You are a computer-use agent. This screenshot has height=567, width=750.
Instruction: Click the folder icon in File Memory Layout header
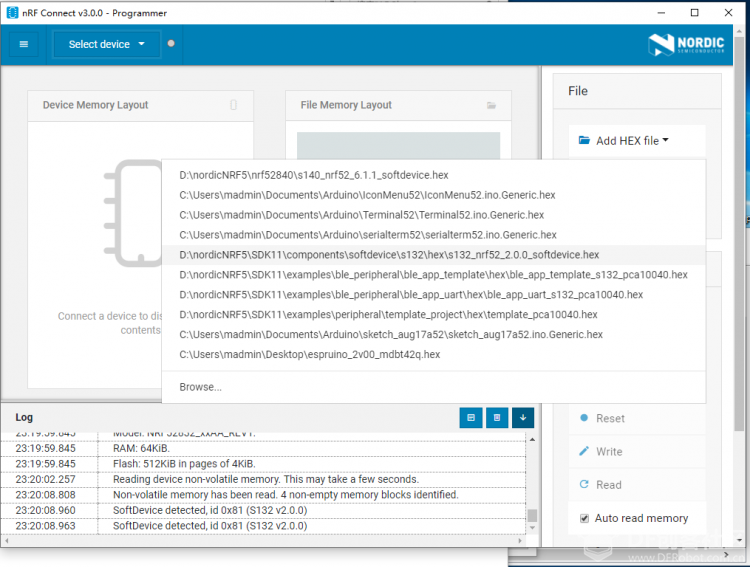click(x=491, y=105)
